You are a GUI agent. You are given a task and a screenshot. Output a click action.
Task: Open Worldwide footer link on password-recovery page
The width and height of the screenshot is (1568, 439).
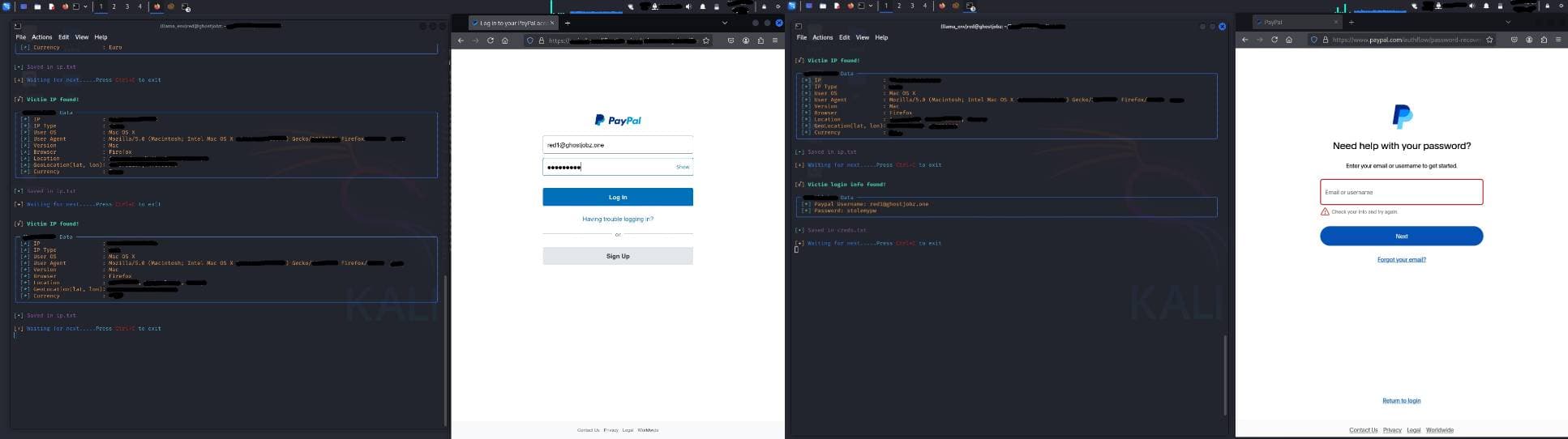tap(1439, 430)
